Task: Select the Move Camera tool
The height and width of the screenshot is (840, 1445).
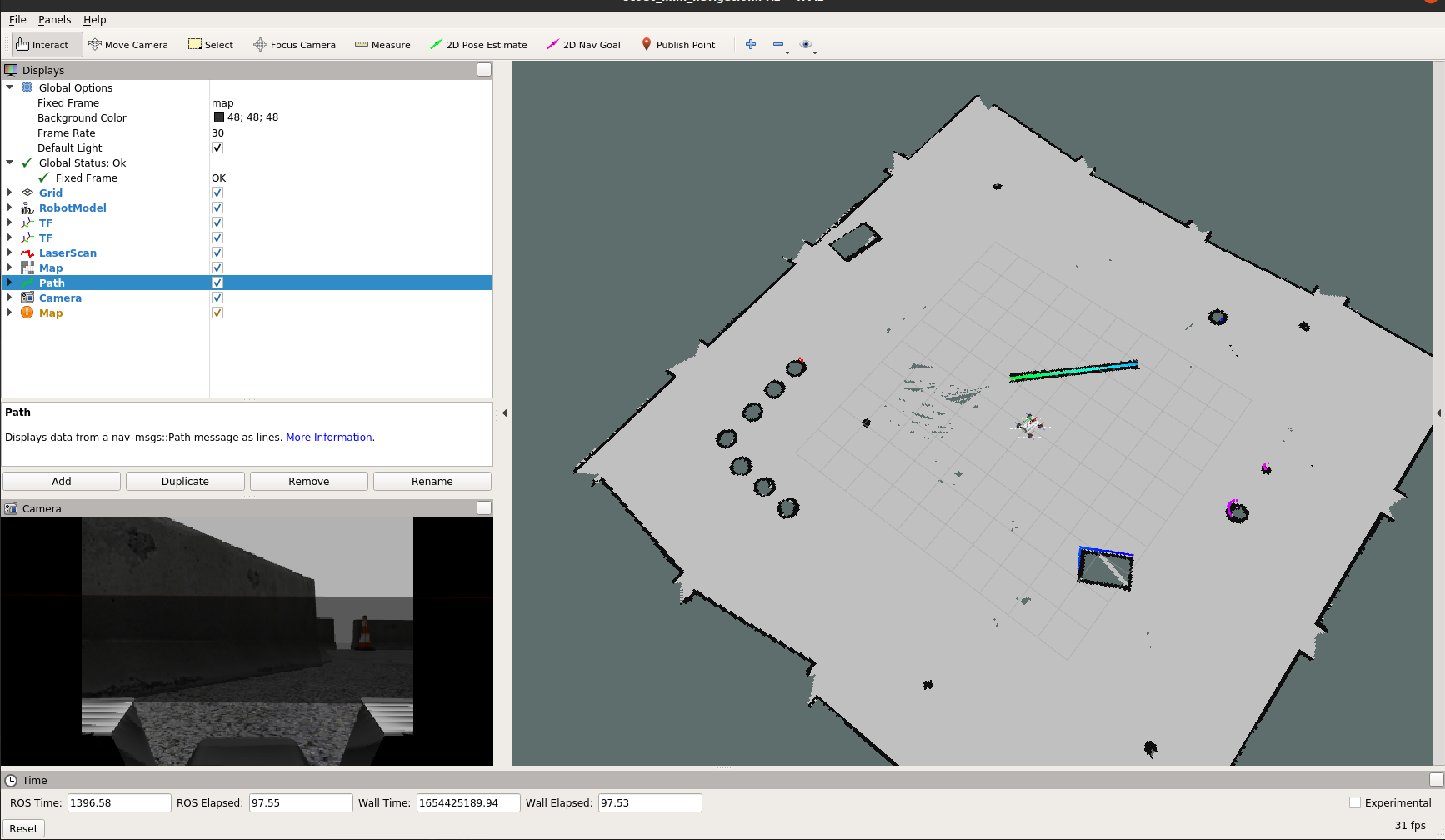Action: click(128, 45)
